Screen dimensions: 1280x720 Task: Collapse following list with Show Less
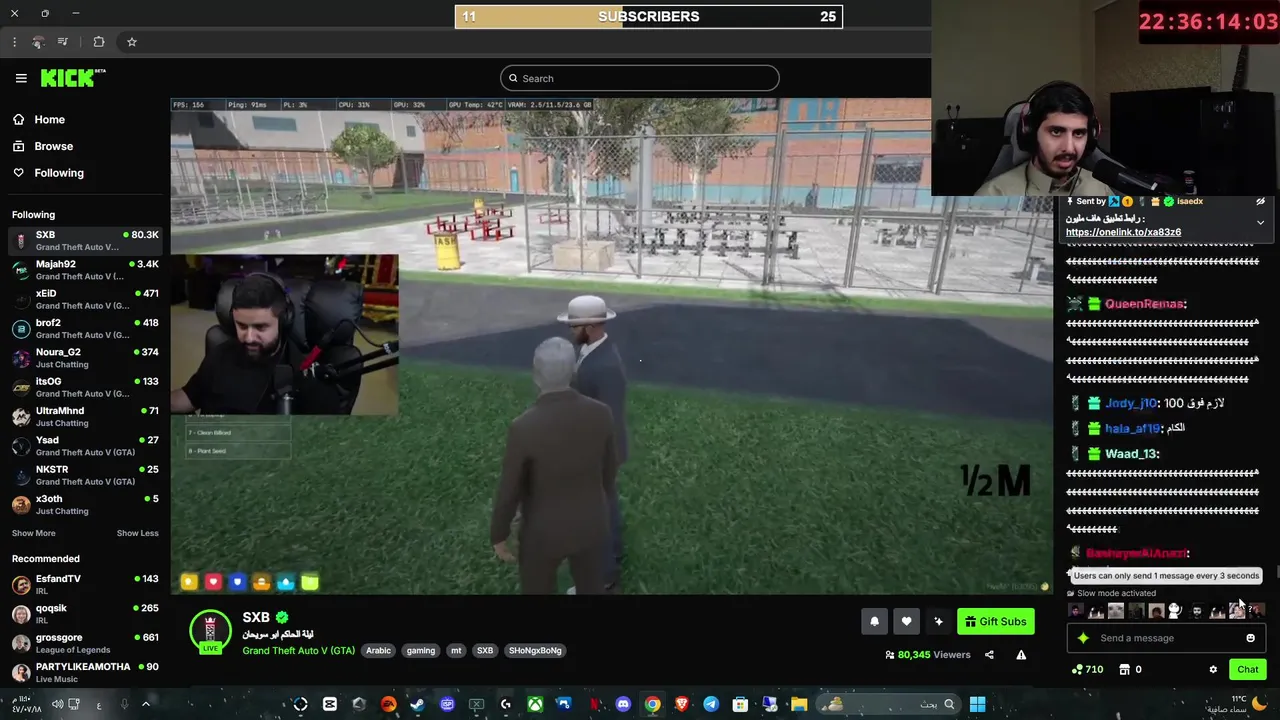(137, 533)
